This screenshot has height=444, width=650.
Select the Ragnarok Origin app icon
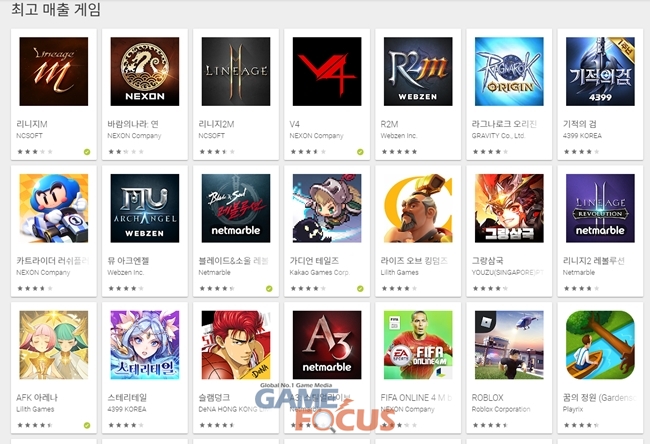click(509, 71)
